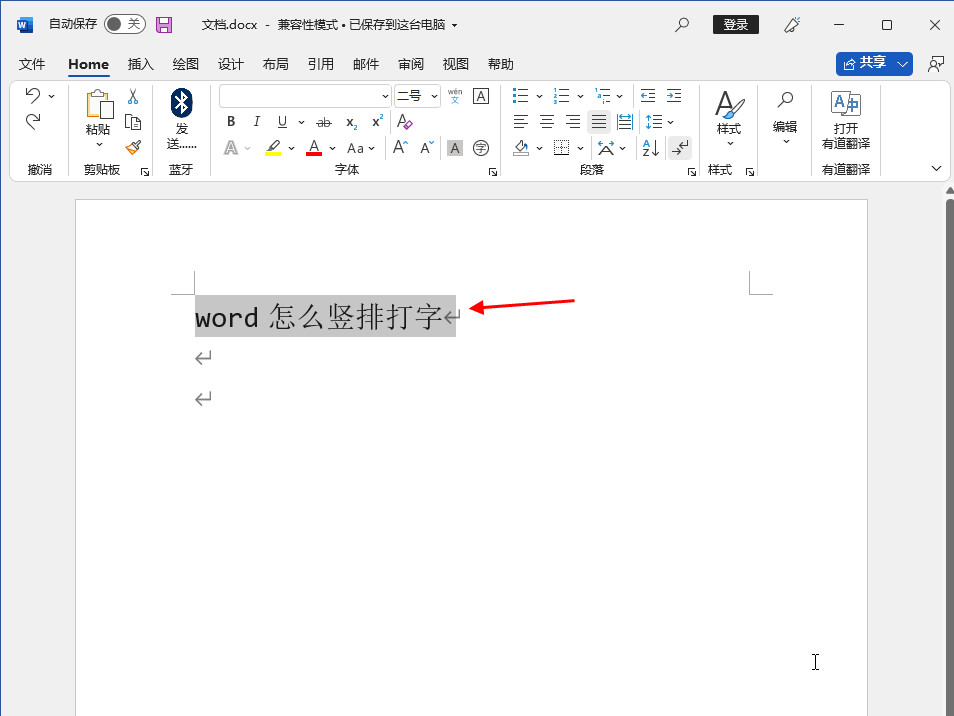This screenshot has height=716, width=954.
Task: Click the purple Save icon
Action: (164, 25)
